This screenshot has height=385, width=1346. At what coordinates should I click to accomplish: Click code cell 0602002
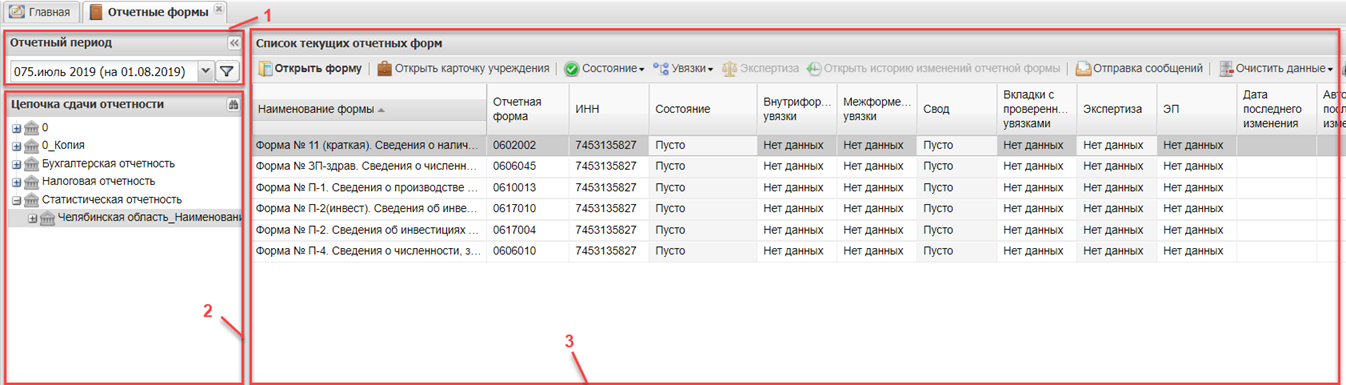529,145
